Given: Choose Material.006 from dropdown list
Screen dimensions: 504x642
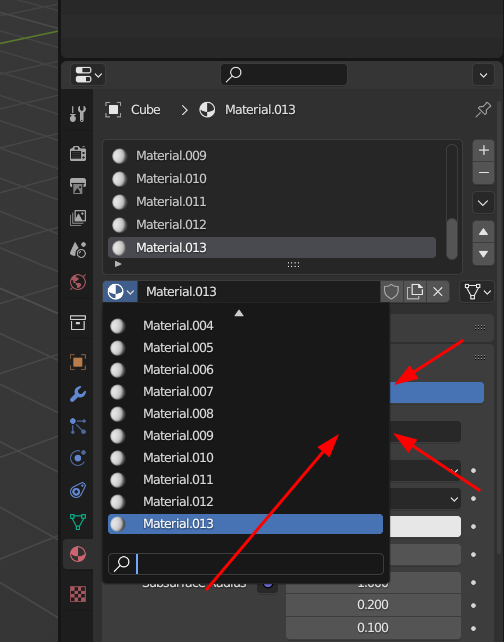Looking at the screenshot, I should tap(246, 370).
